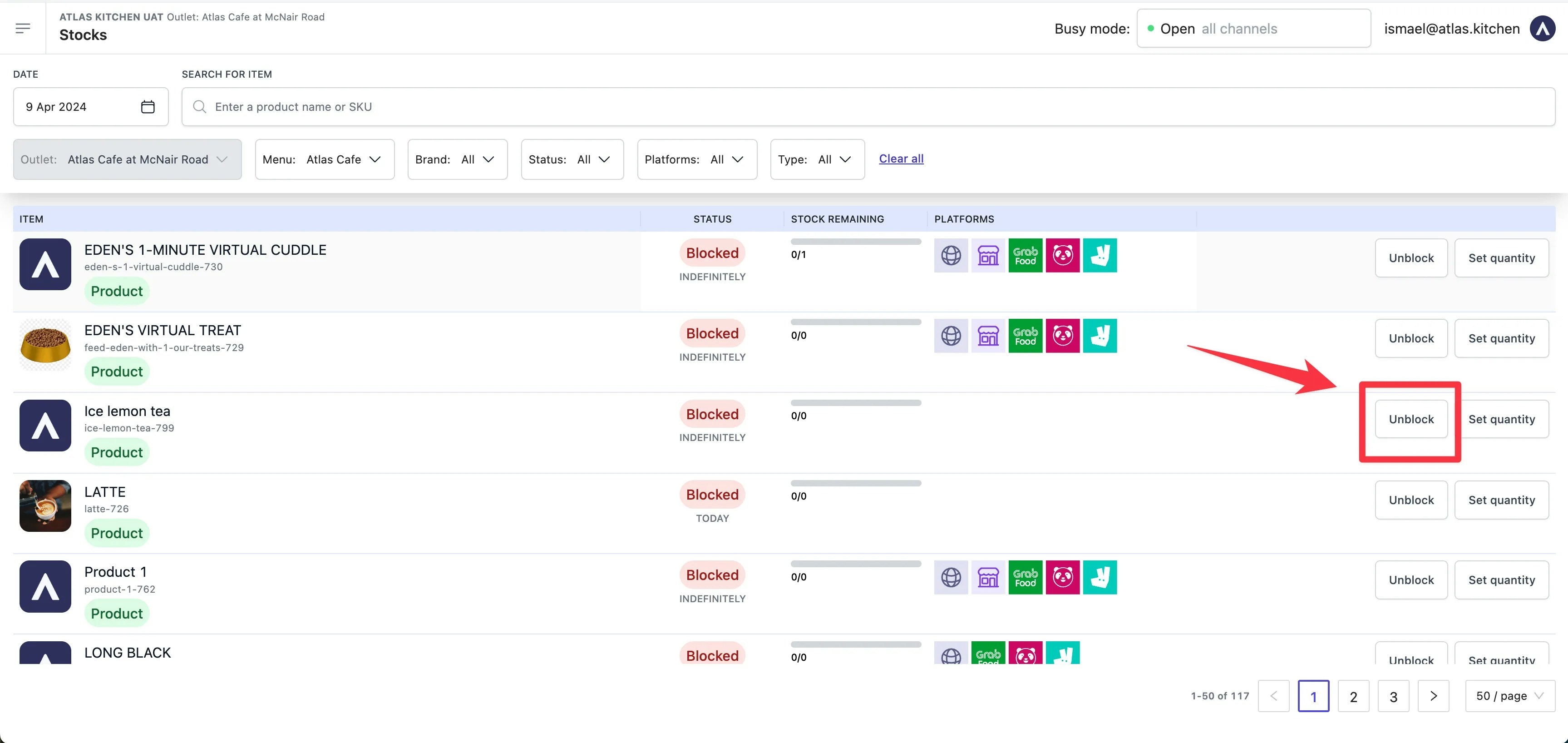Viewport: 1568px width, 743px height.
Task: Unblock the Ice lemon tea item
Action: (x=1411, y=419)
